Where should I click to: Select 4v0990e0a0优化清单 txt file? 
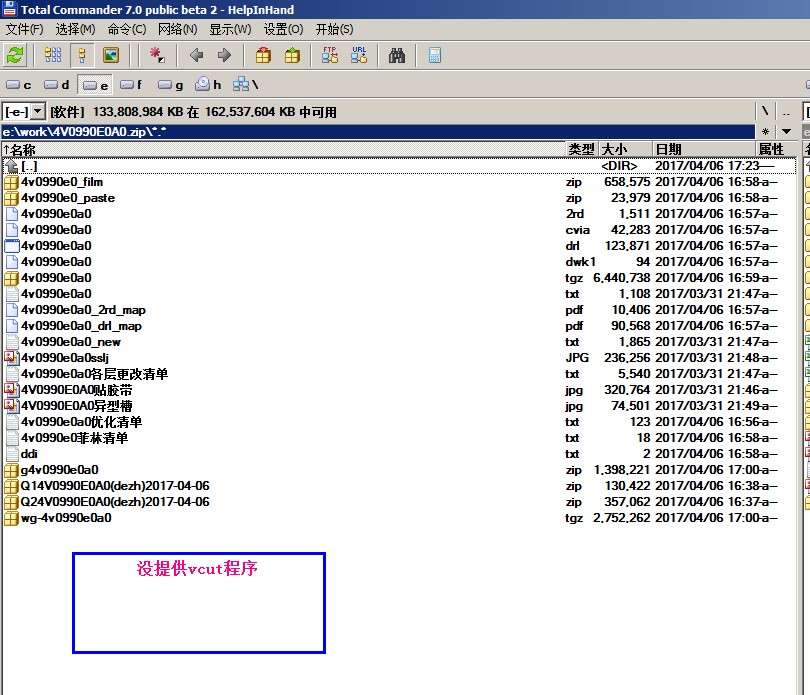click(399, 422)
